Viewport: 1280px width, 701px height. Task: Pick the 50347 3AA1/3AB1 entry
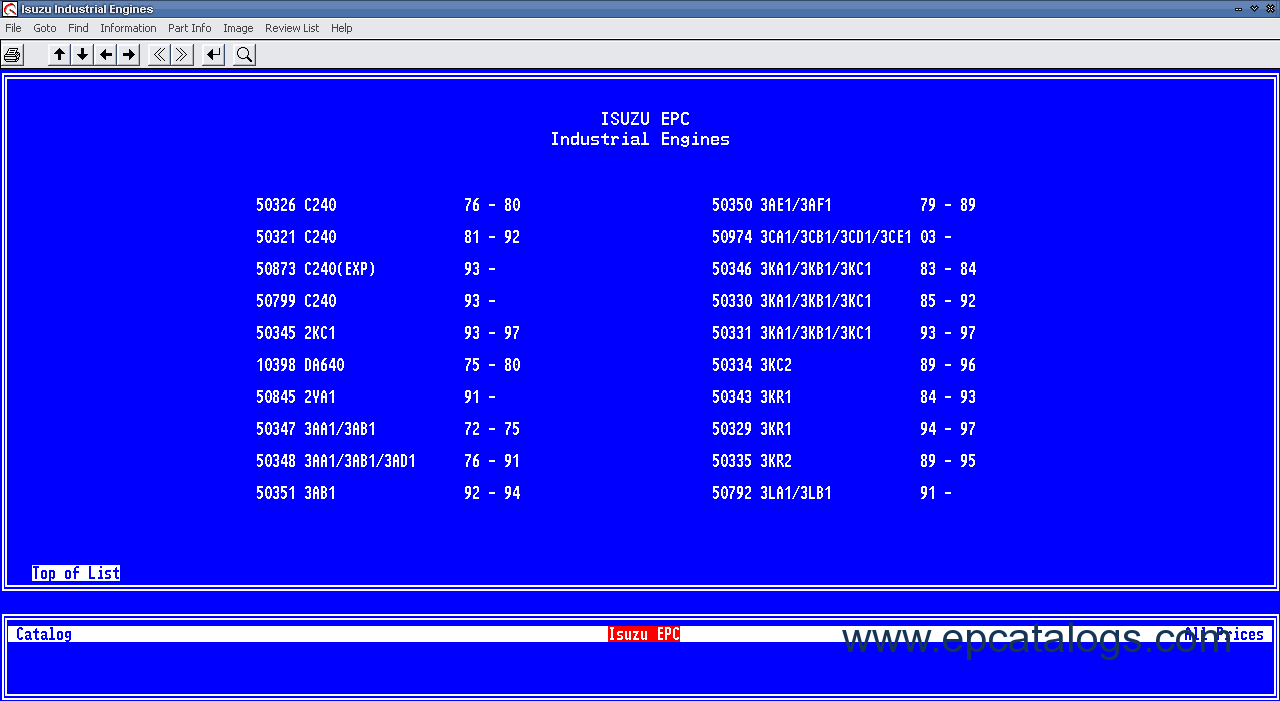tap(388, 429)
